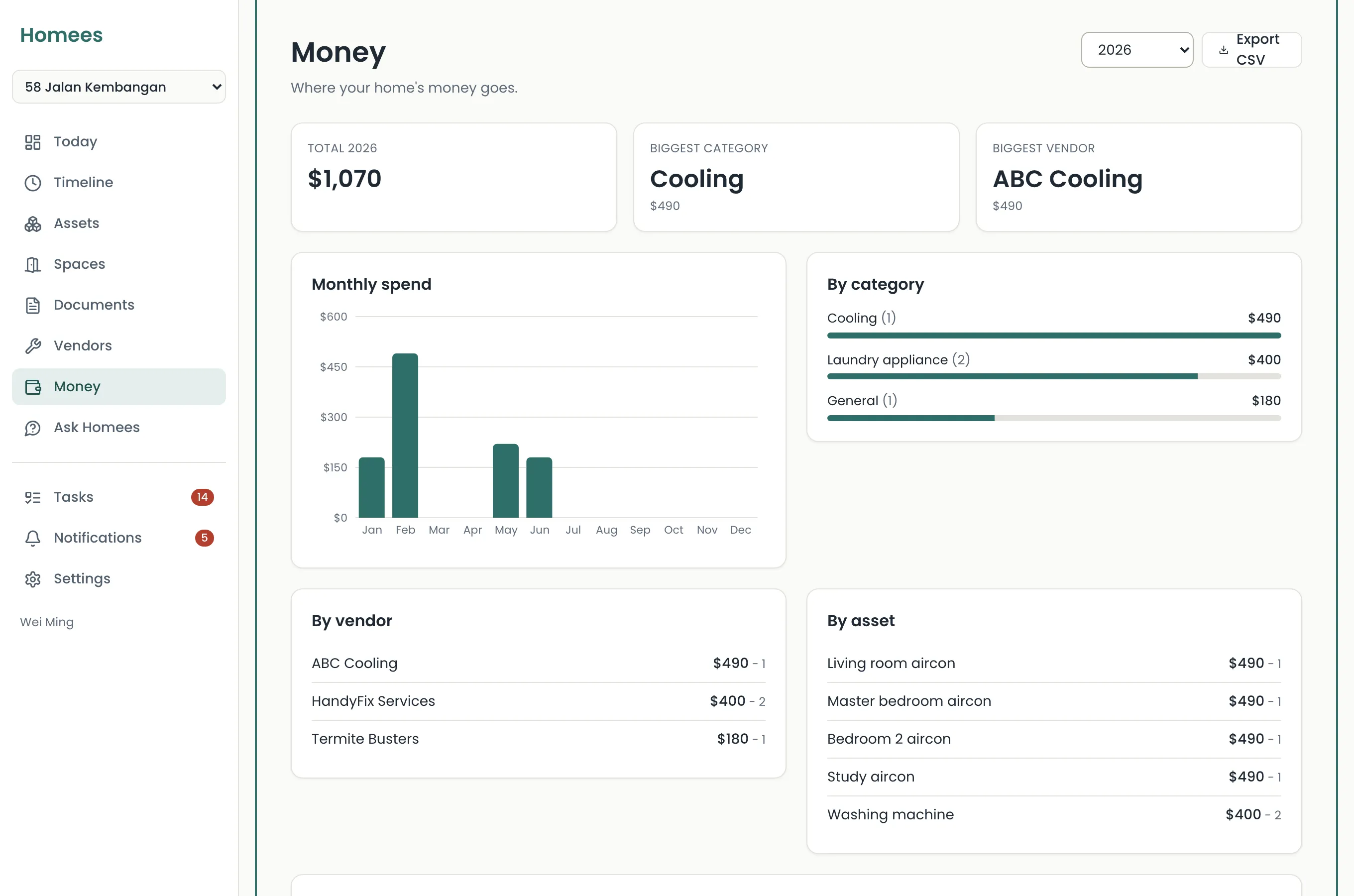Screen dimensions: 1354x896
Task: Click the Ask Homees chat icon
Action: 32,428
